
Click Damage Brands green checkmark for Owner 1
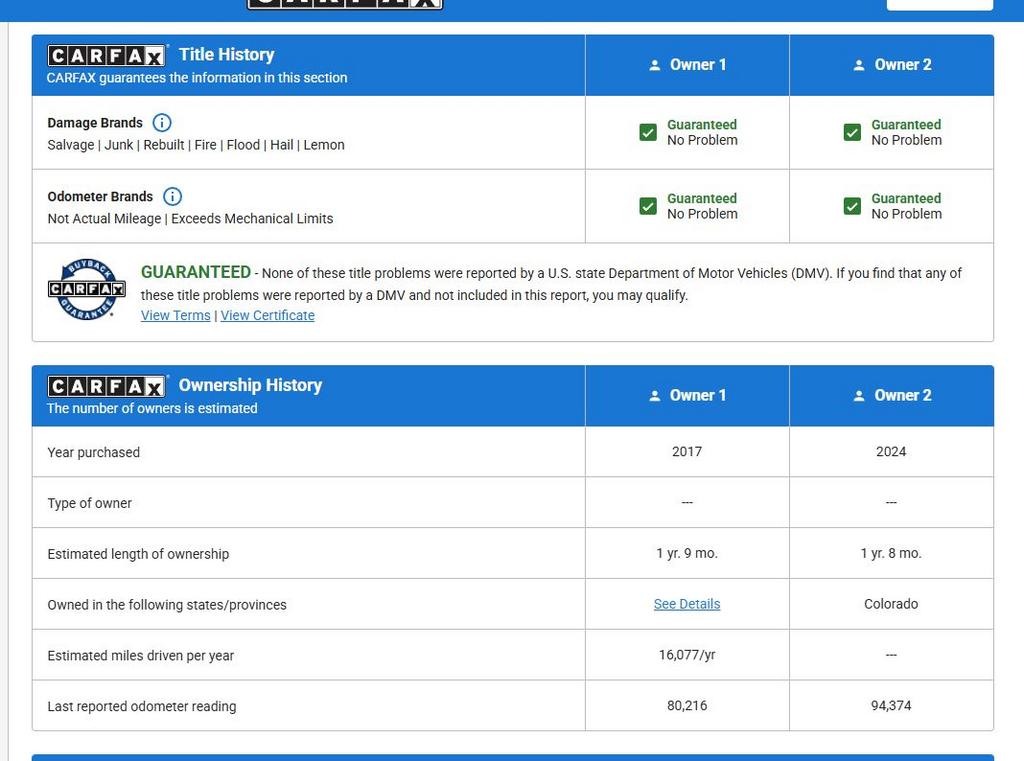coord(648,133)
